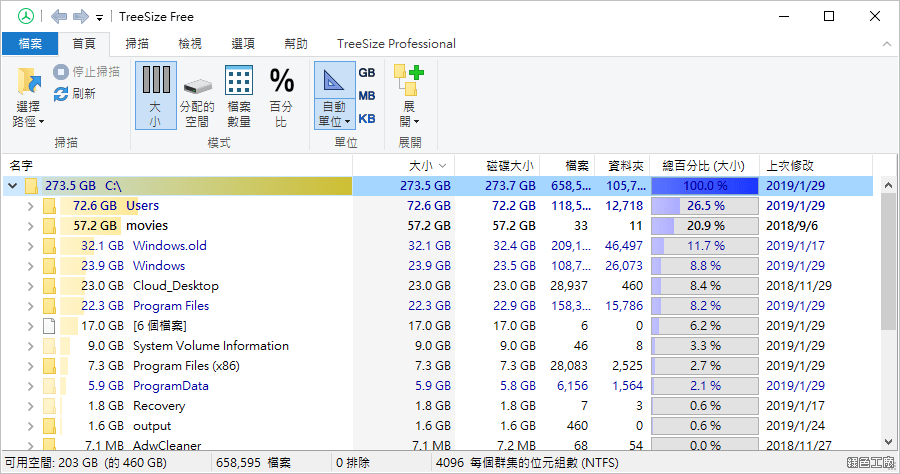Click the list scrollbar down arrow
Image resolution: width=900 pixels, height=474 pixels.
click(x=888, y=442)
